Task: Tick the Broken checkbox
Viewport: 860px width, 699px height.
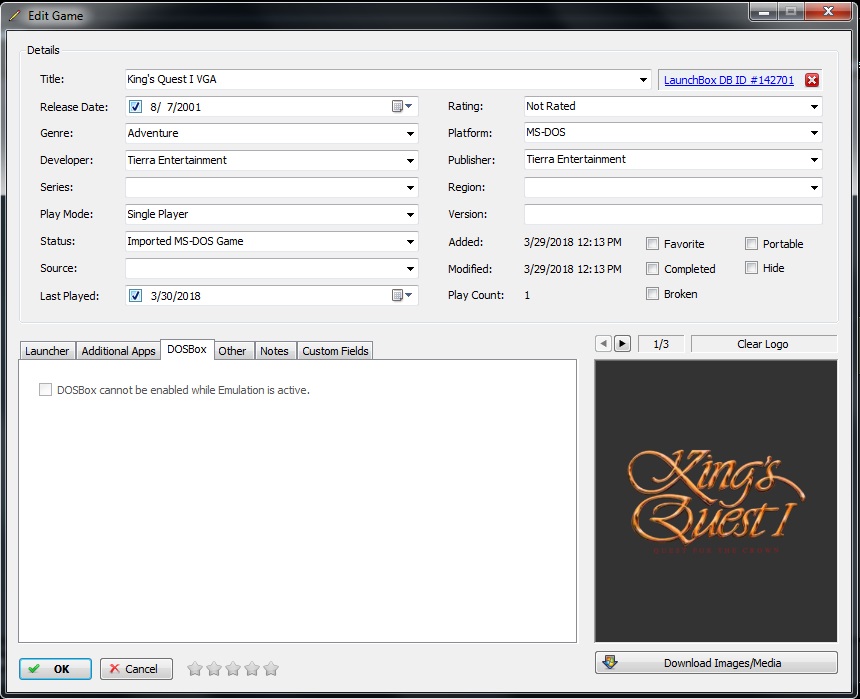Action: (x=652, y=294)
